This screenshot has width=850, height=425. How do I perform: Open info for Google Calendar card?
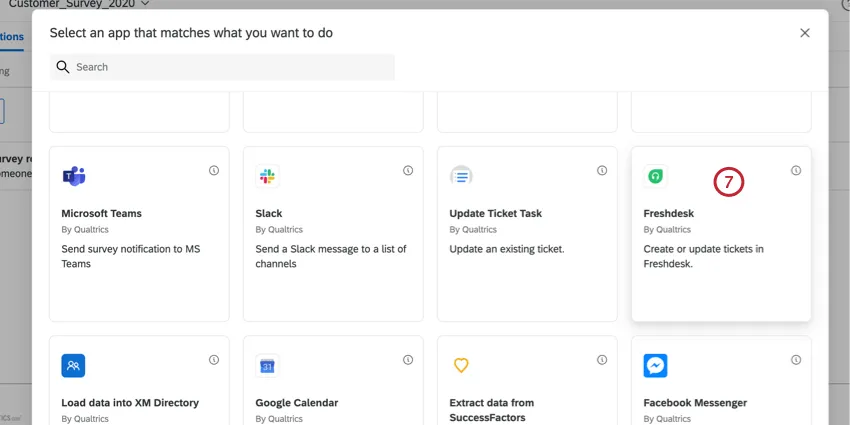pyautogui.click(x=408, y=360)
